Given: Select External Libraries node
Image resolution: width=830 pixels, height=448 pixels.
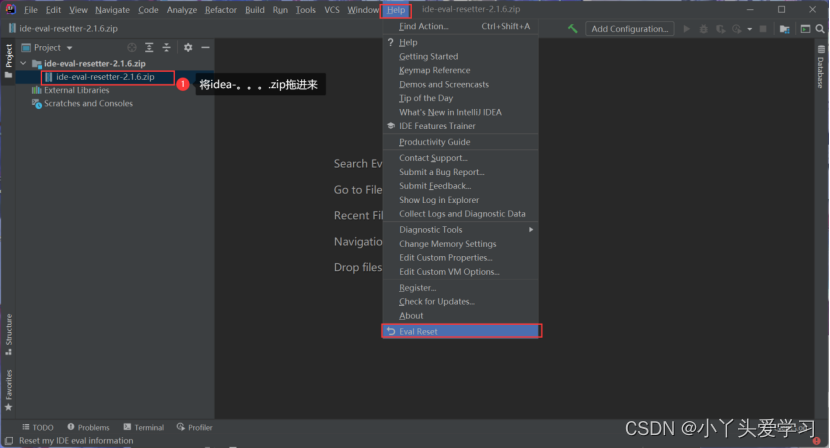Looking at the screenshot, I should click(x=76, y=90).
